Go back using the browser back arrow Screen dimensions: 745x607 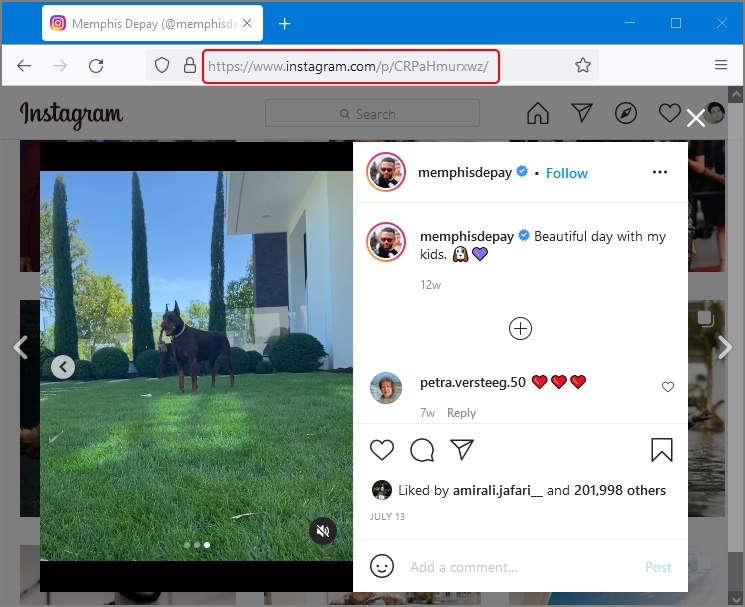pos(24,66)
